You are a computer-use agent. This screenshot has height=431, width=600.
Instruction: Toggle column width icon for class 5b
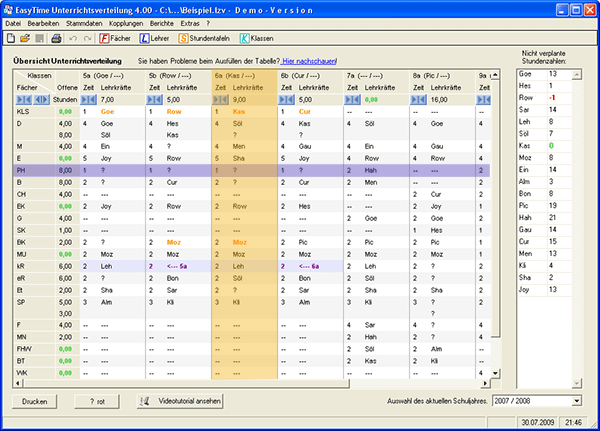pos(155,100)
